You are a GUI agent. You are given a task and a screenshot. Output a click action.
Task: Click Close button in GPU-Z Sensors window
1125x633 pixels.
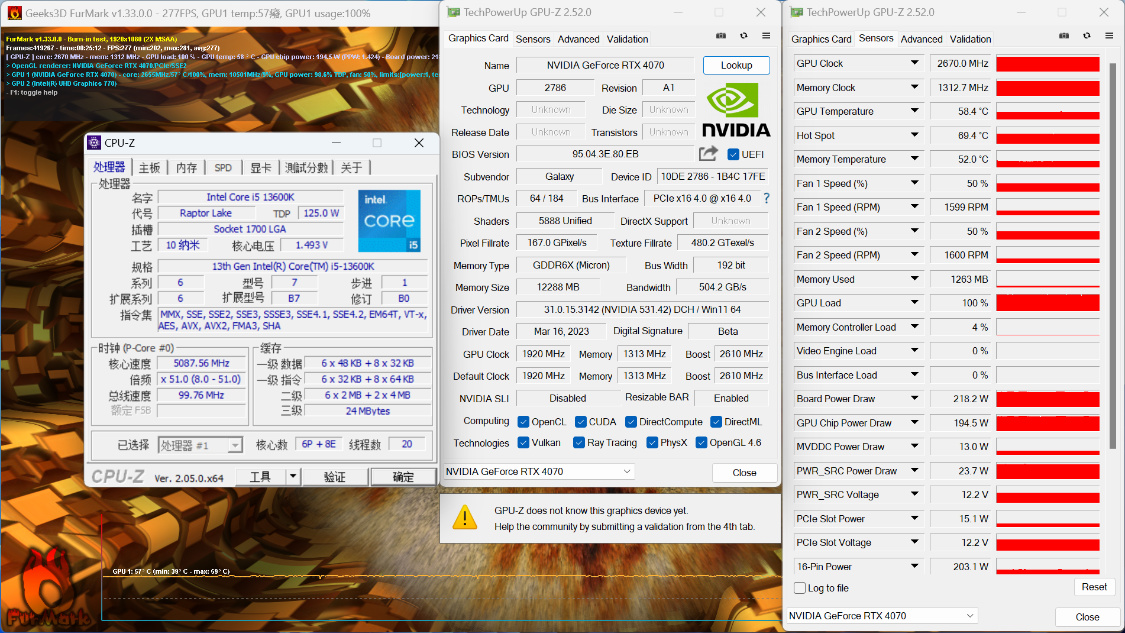coord(1087,617)
